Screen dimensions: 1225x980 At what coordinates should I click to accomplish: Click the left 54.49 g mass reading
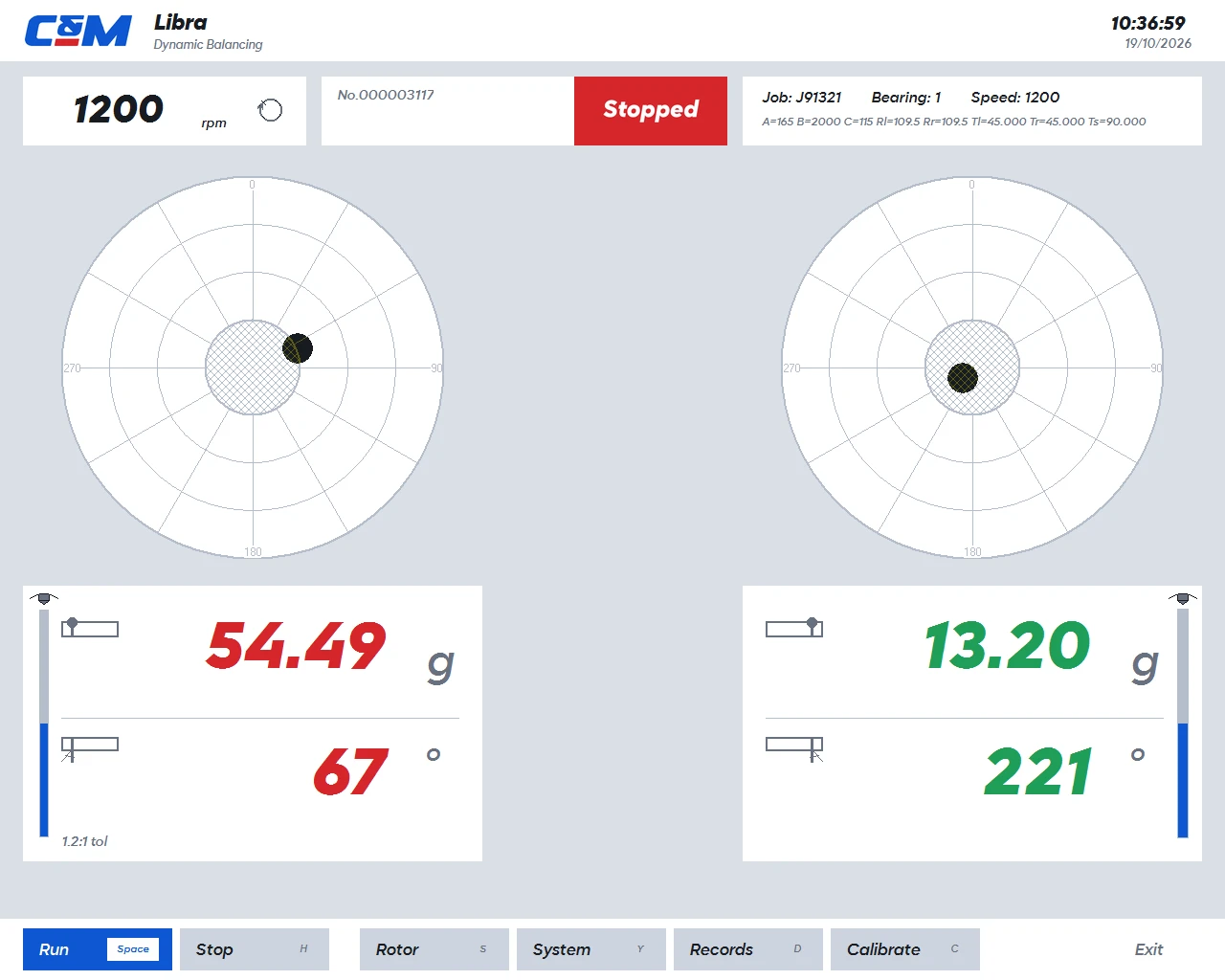tap(297, 646)
